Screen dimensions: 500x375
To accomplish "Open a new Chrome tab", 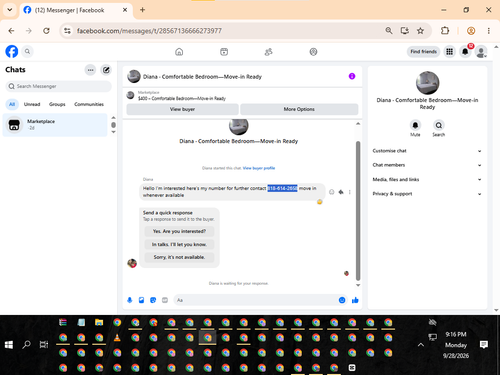I will pos(142,10).
